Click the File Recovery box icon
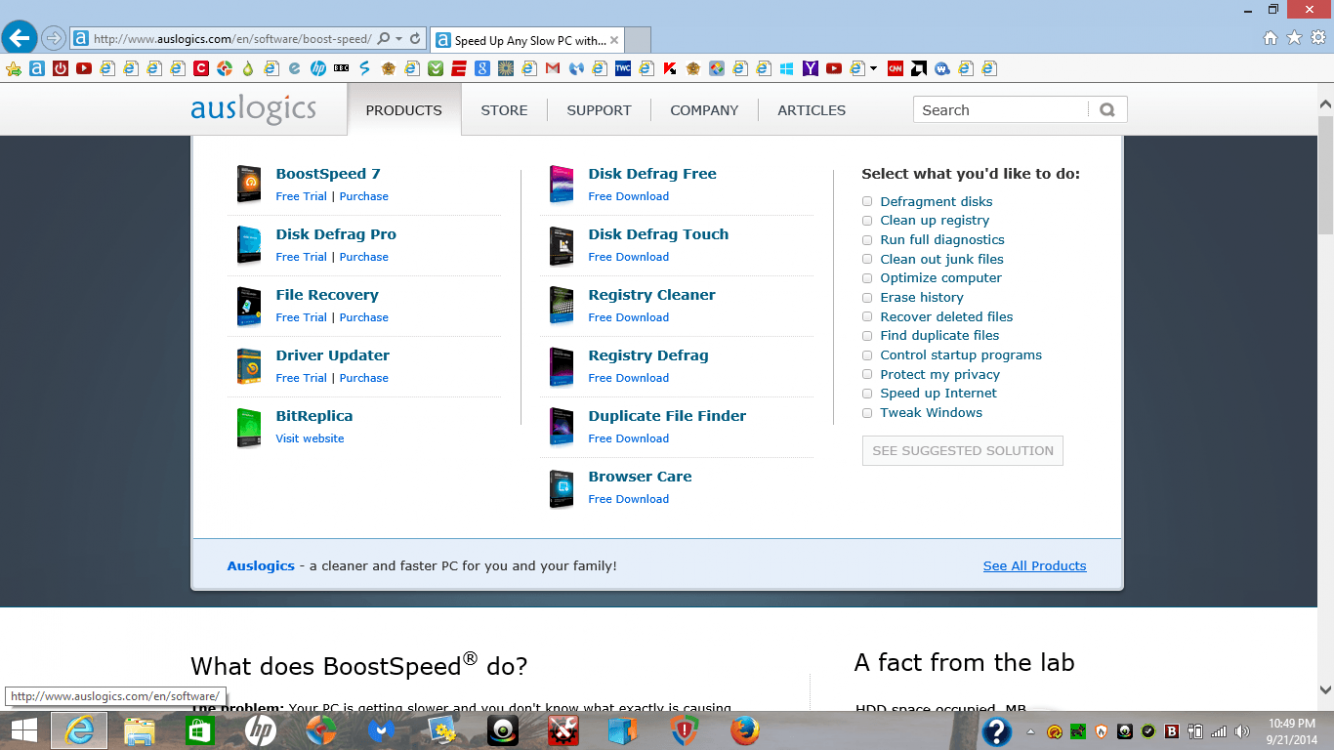 (249, 306)
